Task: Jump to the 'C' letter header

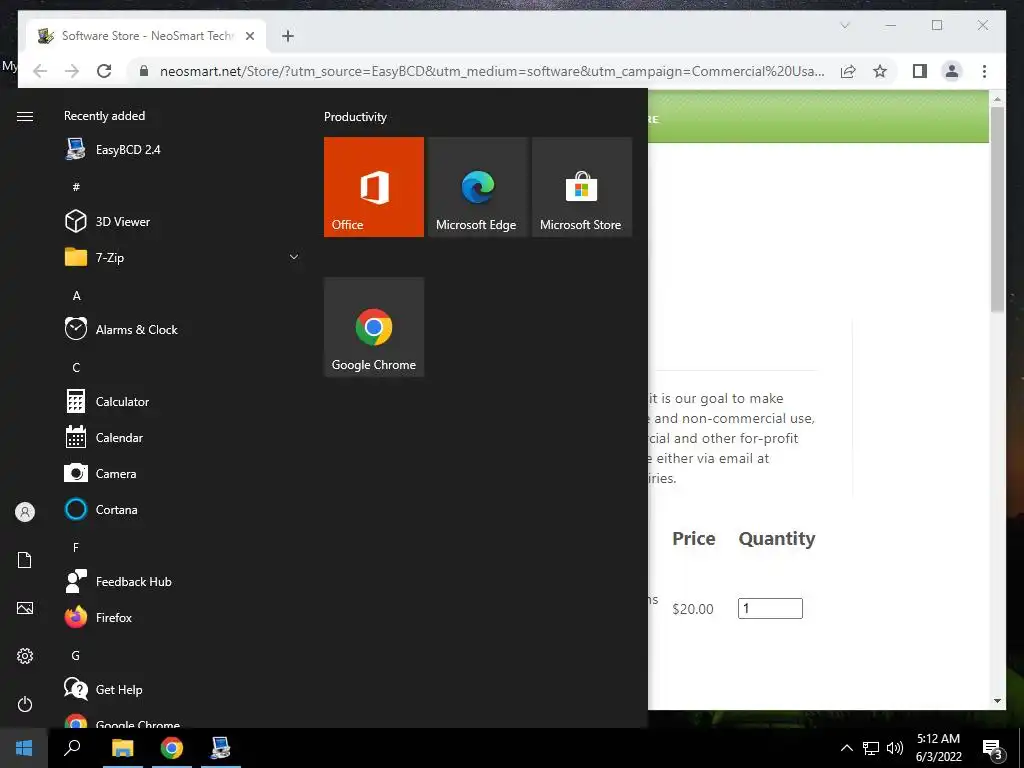Action: click(76, 368)
